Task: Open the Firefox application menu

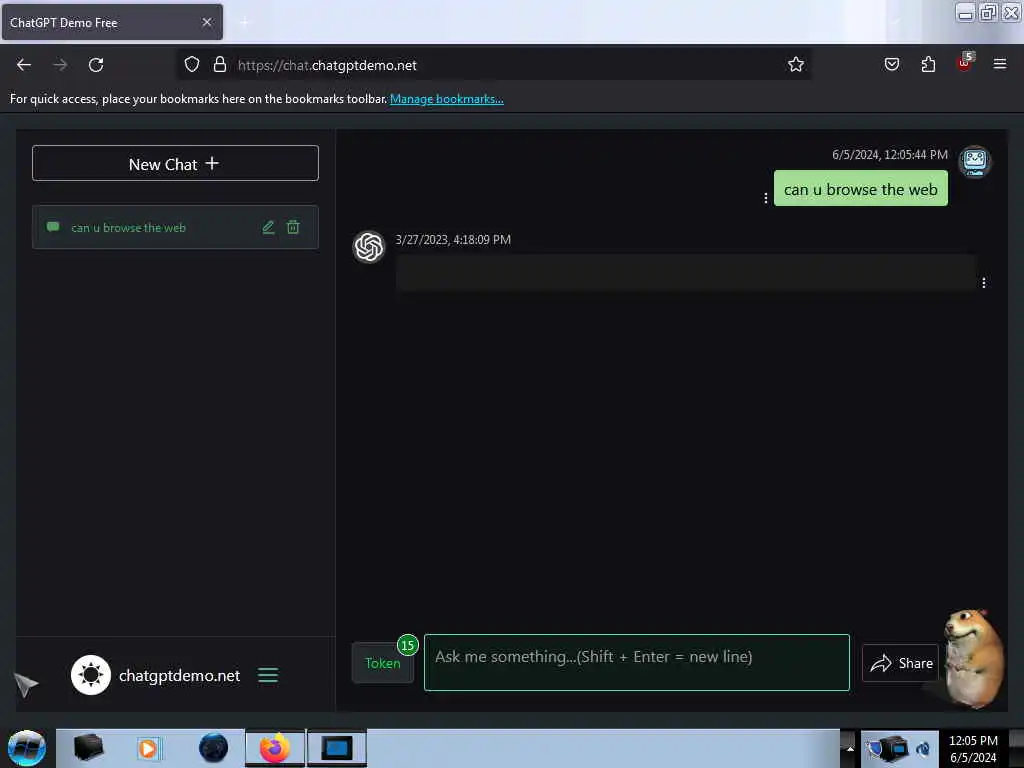Action: coord(999,64)
